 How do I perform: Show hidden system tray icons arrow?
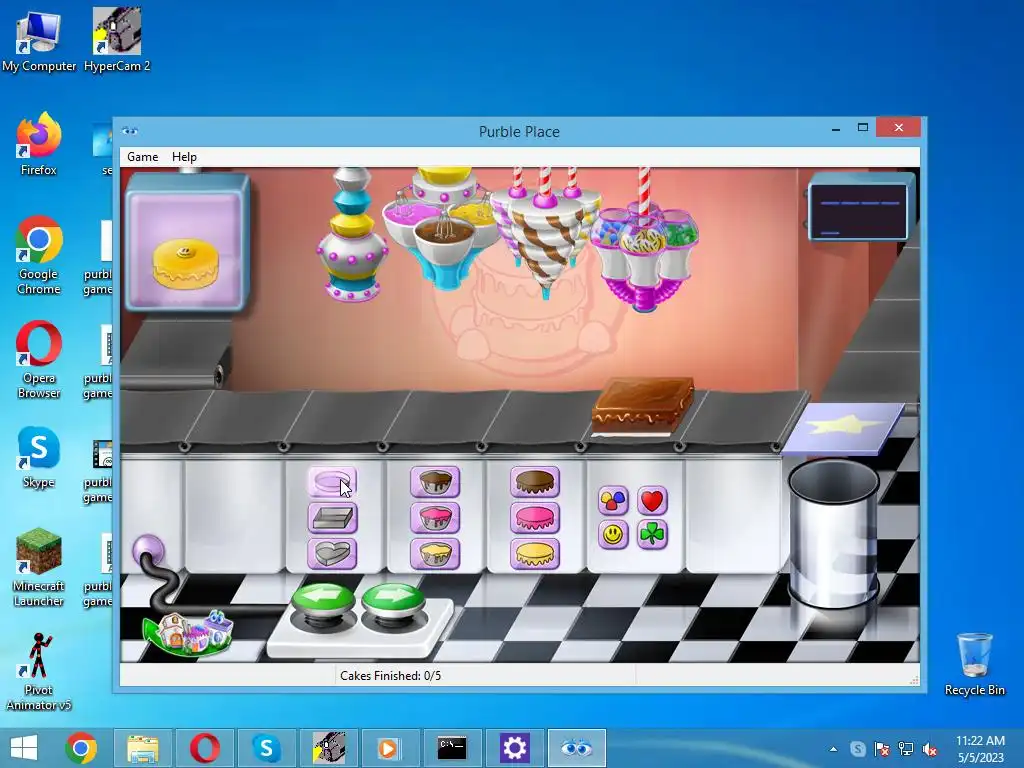(x=833, y=749)
